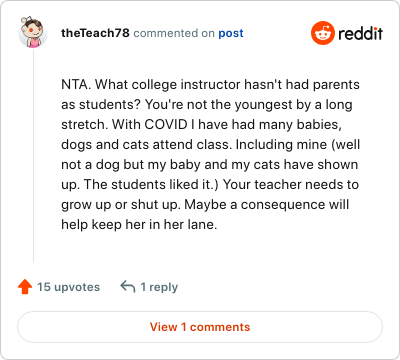Click the phrase "college instructor" in first line
This screenshot has height=360, width=400.
[186, 85]
